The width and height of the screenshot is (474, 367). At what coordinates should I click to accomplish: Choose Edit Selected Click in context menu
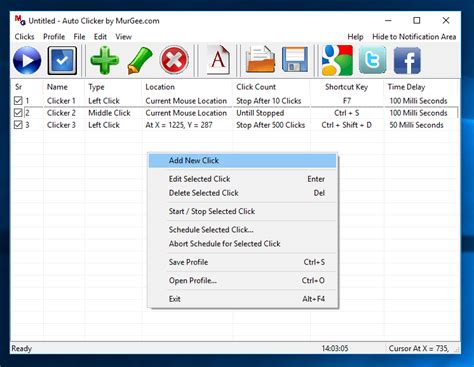click(243, 179)
